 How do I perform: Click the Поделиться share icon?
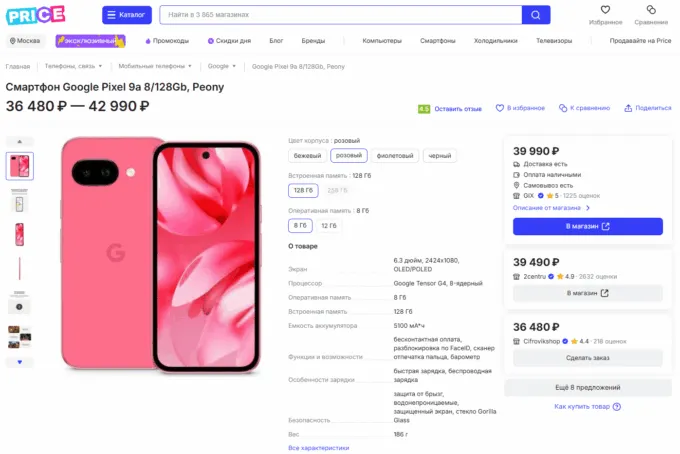(627, 108)
